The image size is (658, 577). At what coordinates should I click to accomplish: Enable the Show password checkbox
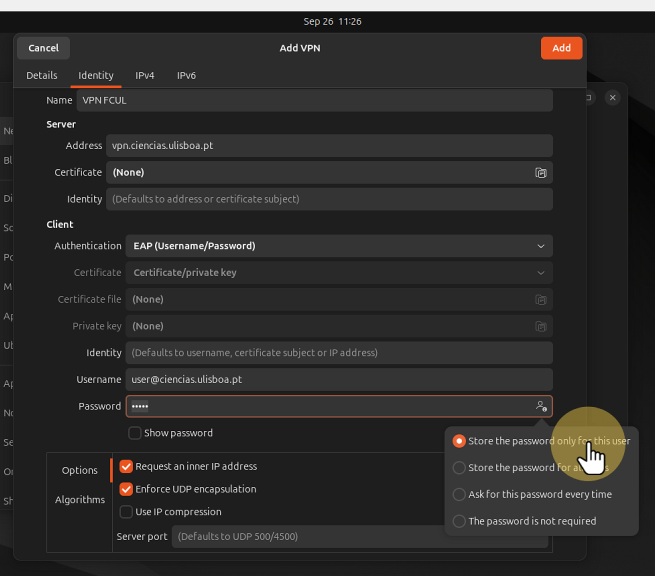[135, 434]
